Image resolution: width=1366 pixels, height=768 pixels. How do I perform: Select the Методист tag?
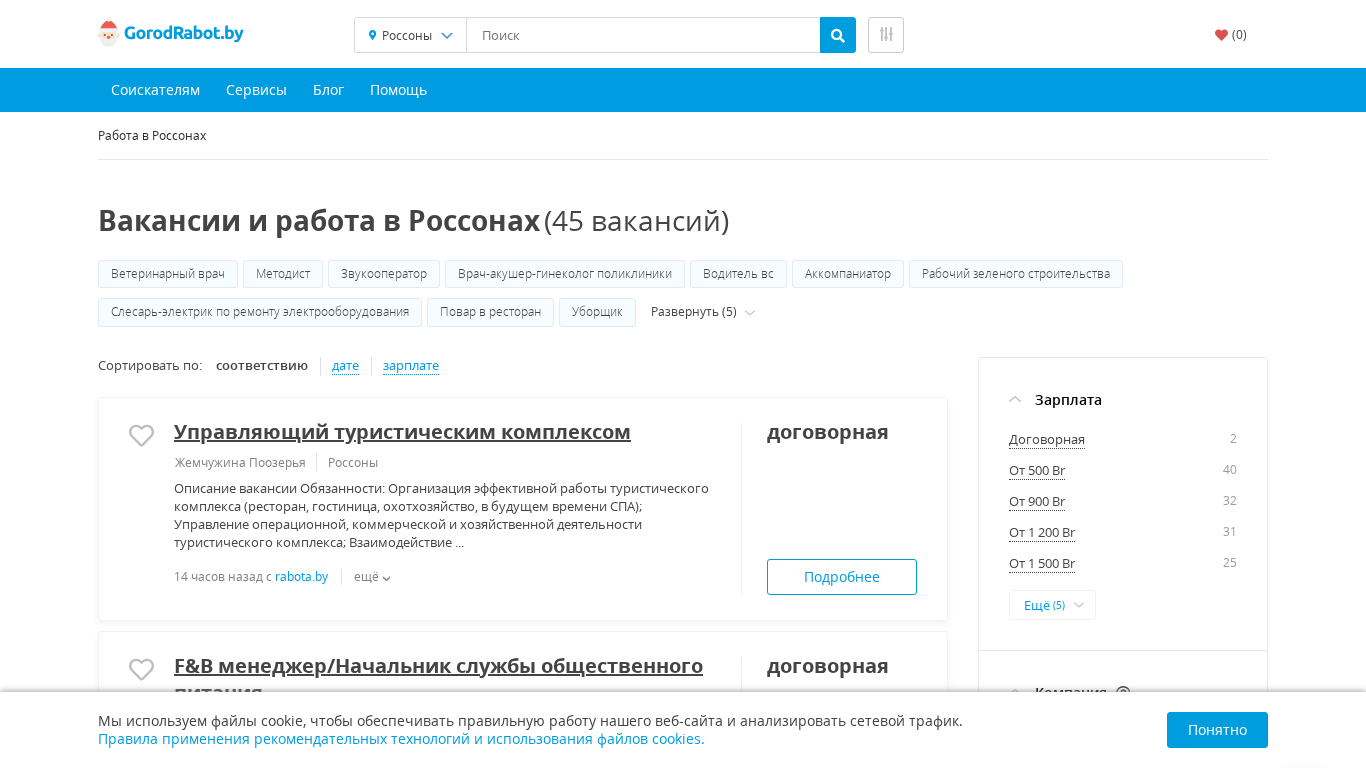(283, 274)
